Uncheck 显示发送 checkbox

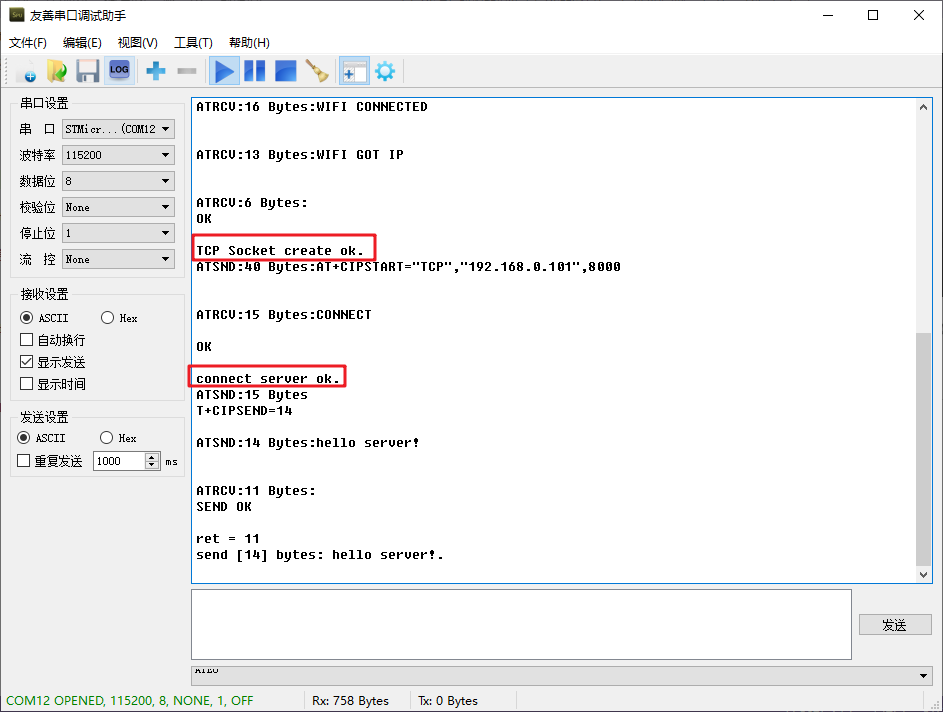26,361
